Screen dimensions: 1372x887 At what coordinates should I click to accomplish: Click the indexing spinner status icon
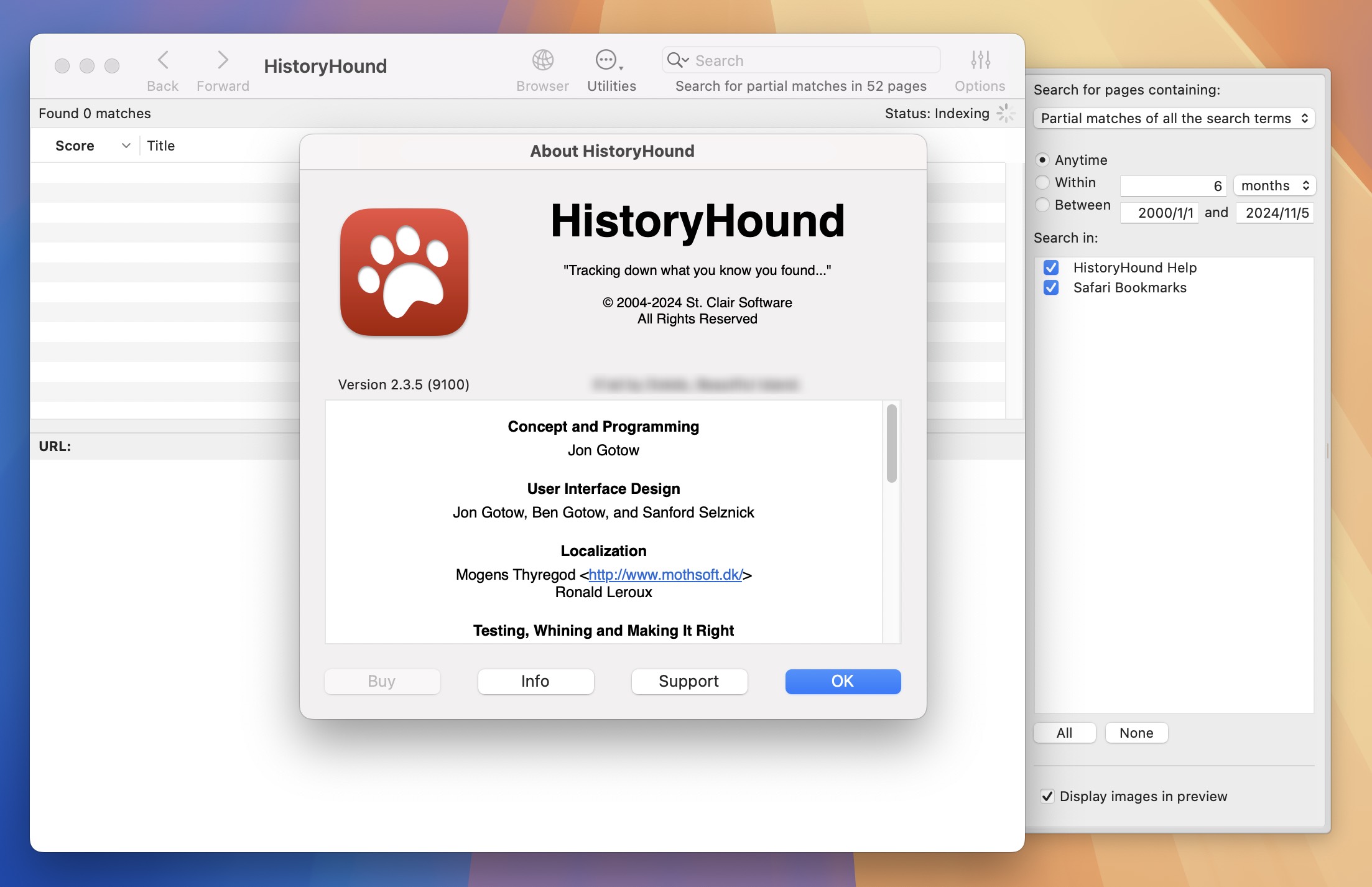tap(1006, 113)
